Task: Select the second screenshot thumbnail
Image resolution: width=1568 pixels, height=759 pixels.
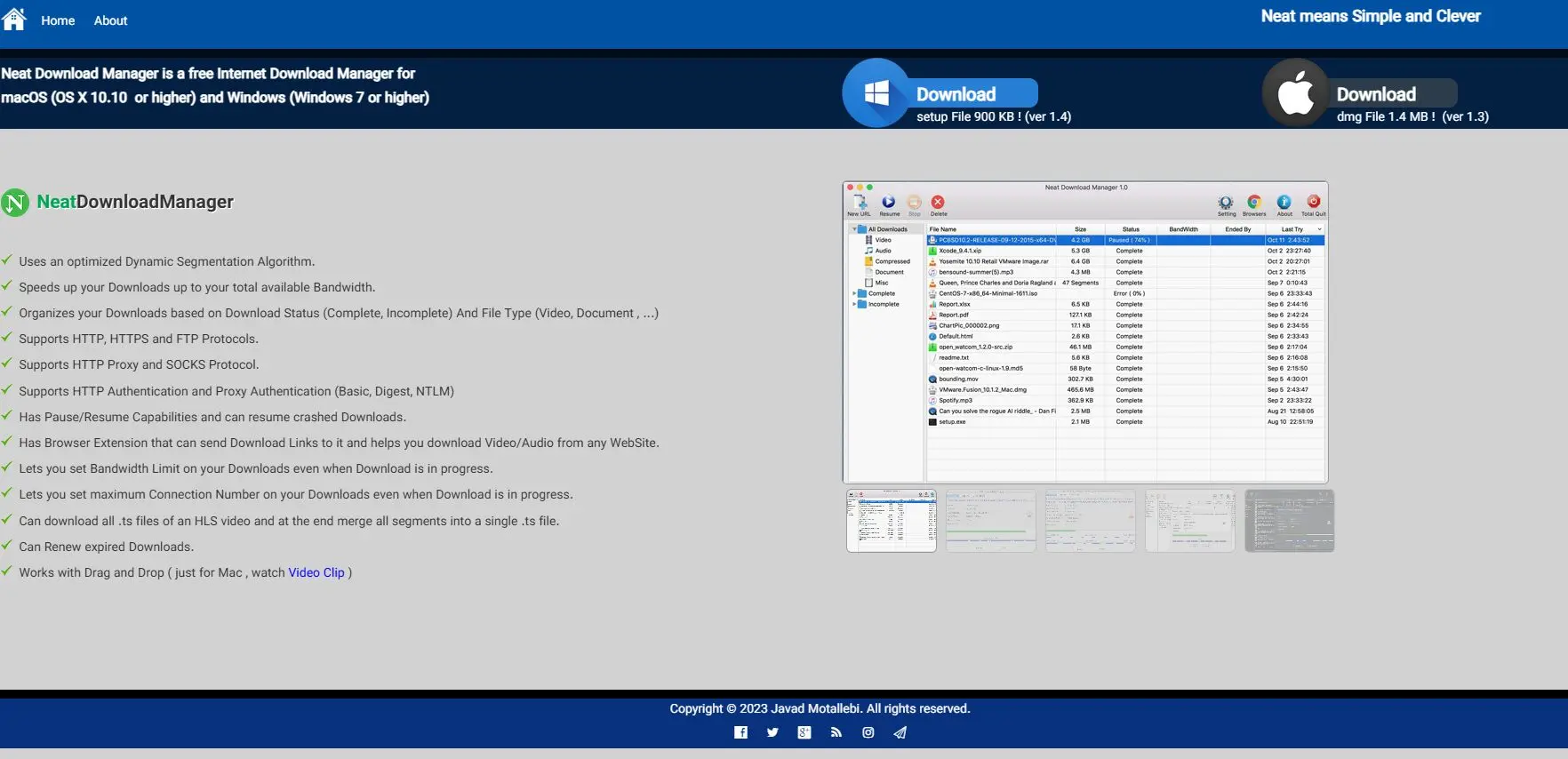Action: (x=990, y=521)
